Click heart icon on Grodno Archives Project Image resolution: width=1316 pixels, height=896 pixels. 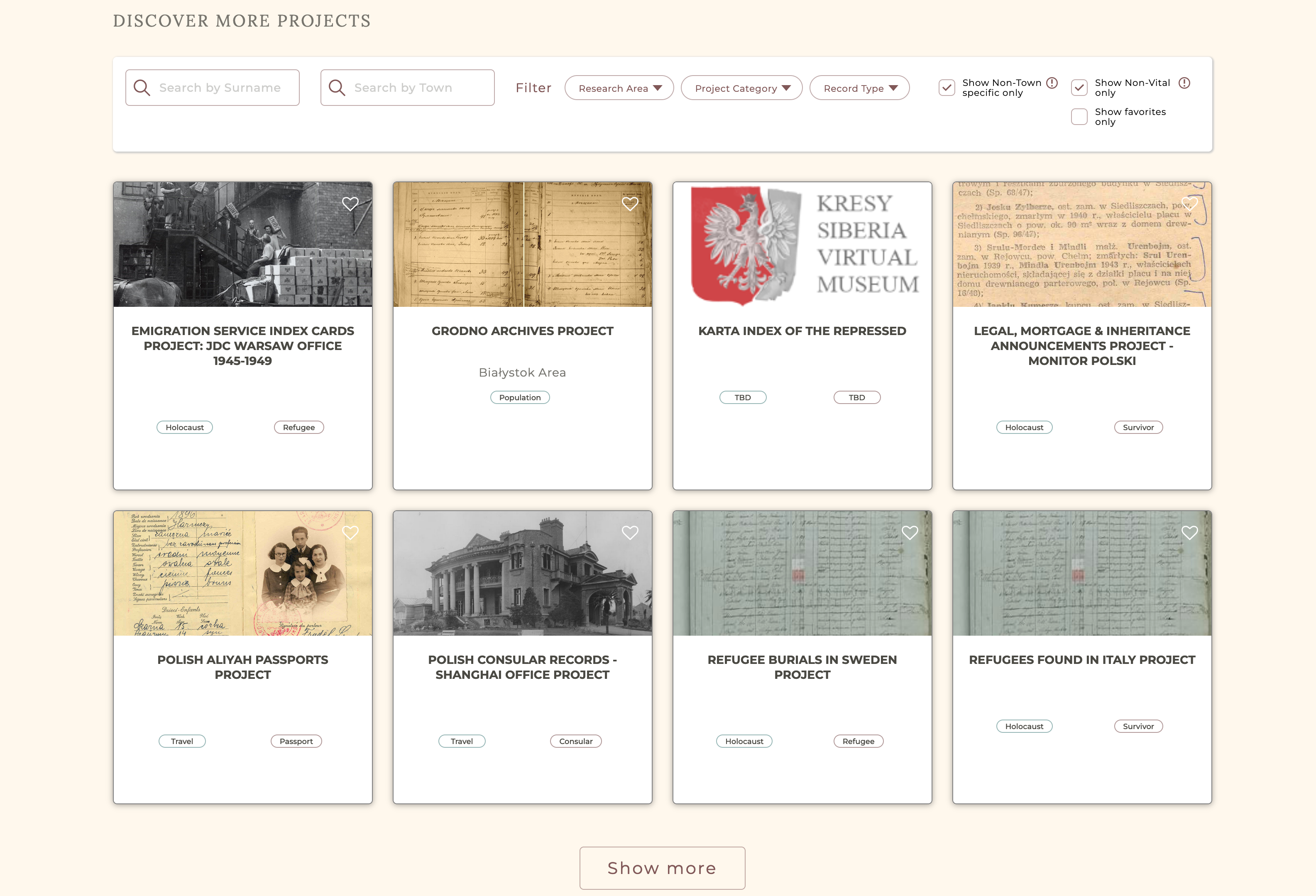point(630,204)
